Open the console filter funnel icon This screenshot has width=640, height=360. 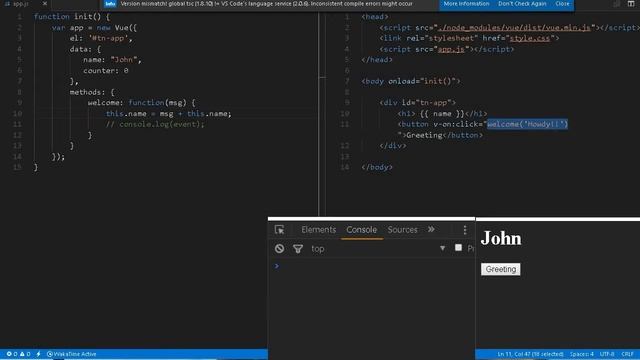pyautogui.click(x=298, y=249)
